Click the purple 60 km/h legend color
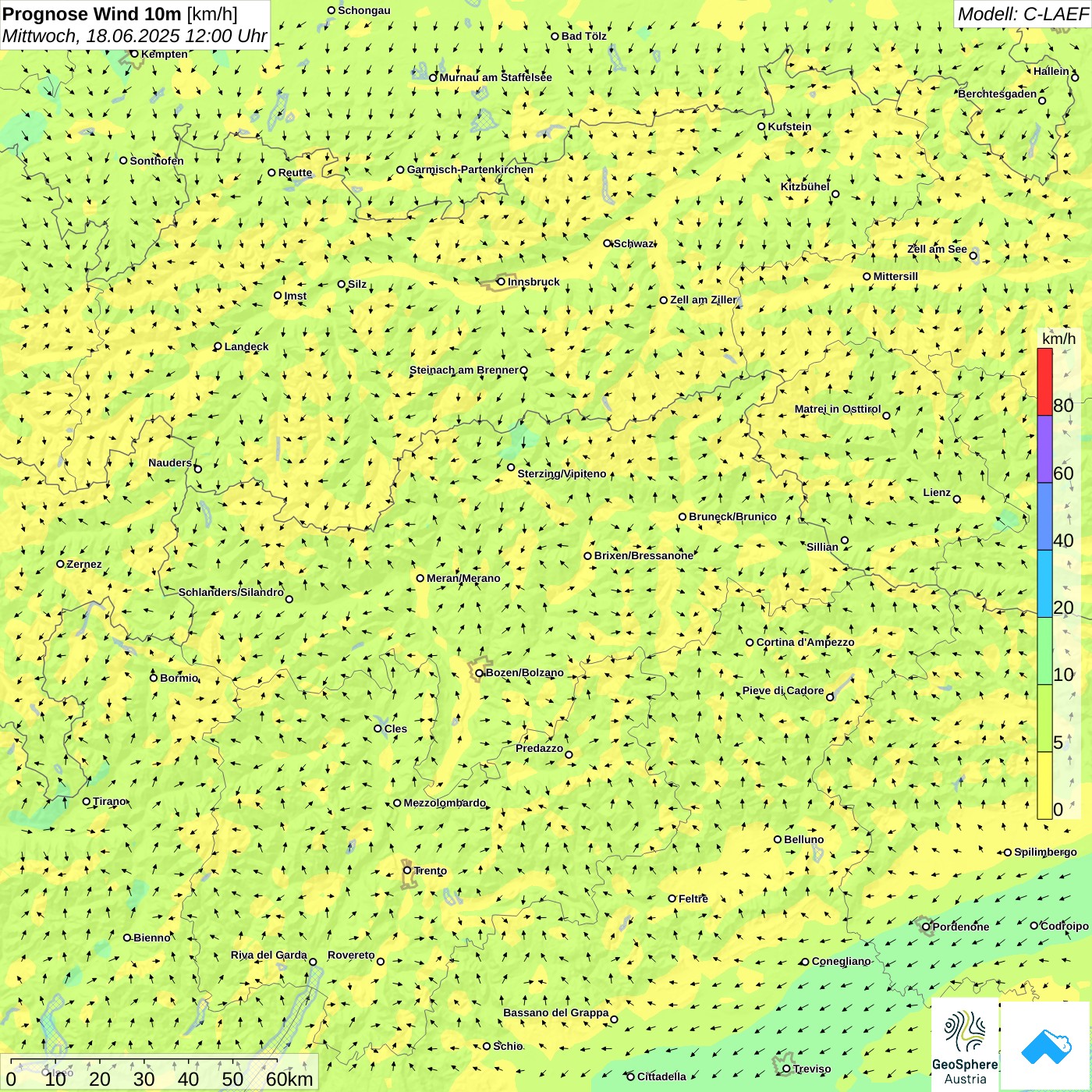This screenshot has width=1092, height=1092. click(x=1044, y=449)
